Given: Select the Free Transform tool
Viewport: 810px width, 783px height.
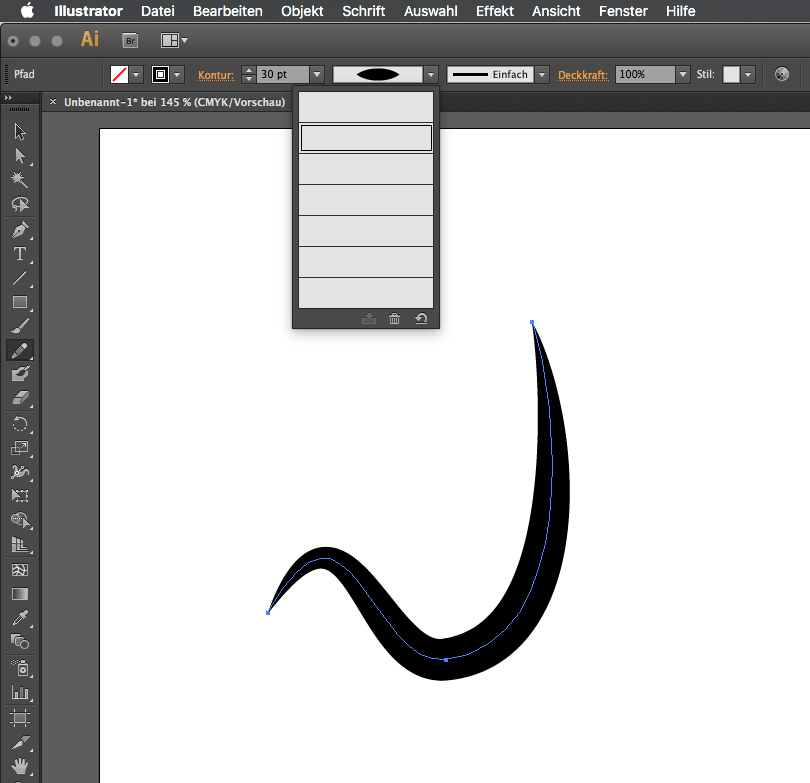Looking at the screenshot, I should click(x=20, y=495).
